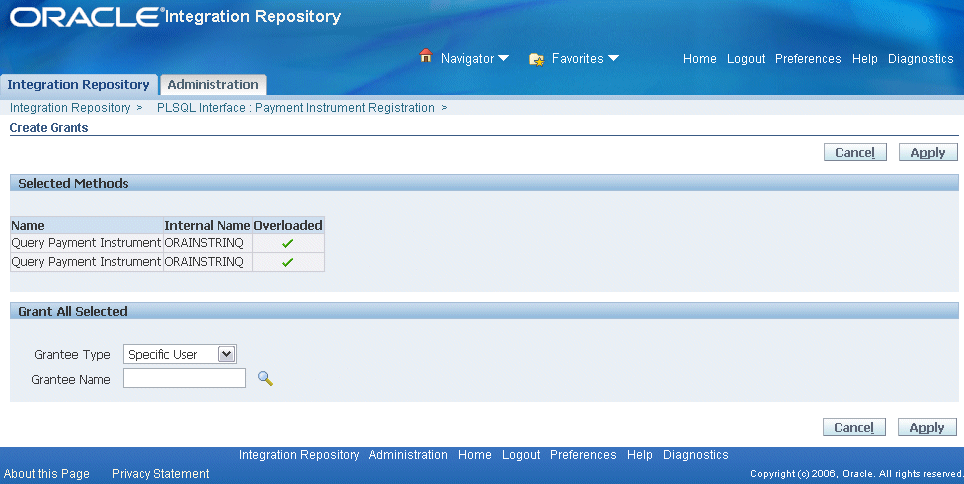Image resolution: width=964 pixels, height=484 pixels.
Task: Click the second row's Overloaded checkmark
Action: pyautogui.click(x=287, y=263)
